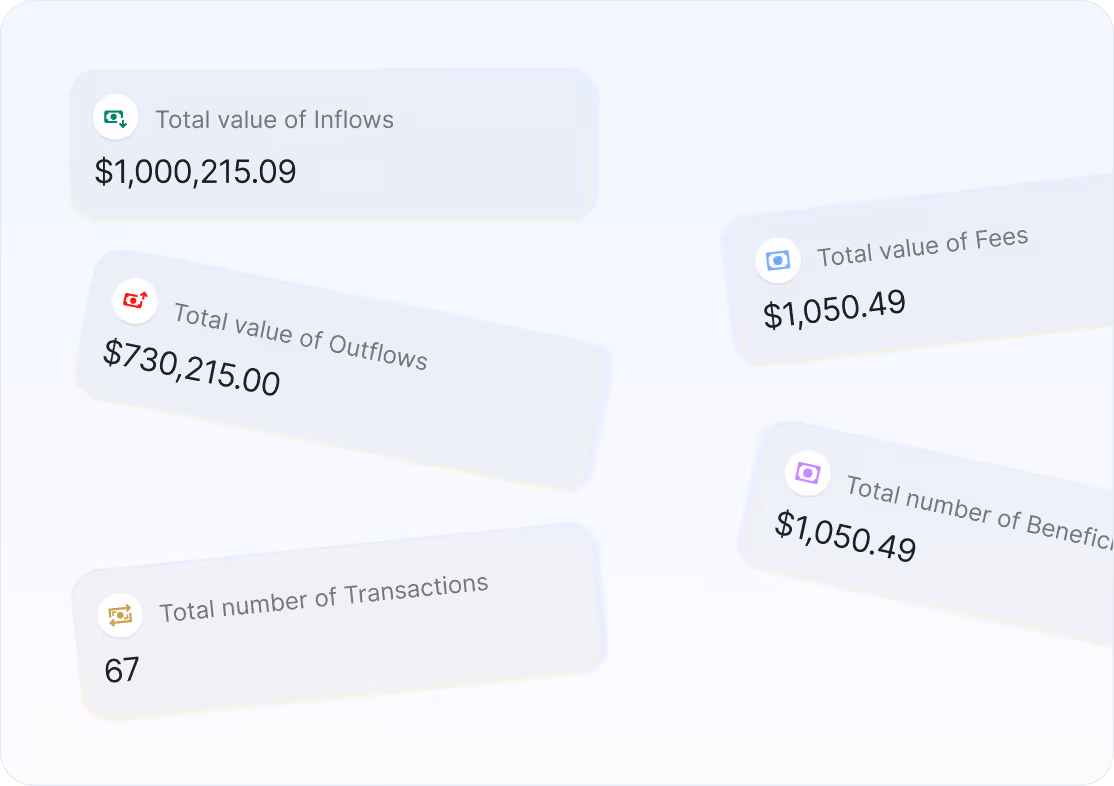The image size is (1114, 786).
Task: Click the $1,050.49 amount under Beneficiaries
Action: click(846, 536)
